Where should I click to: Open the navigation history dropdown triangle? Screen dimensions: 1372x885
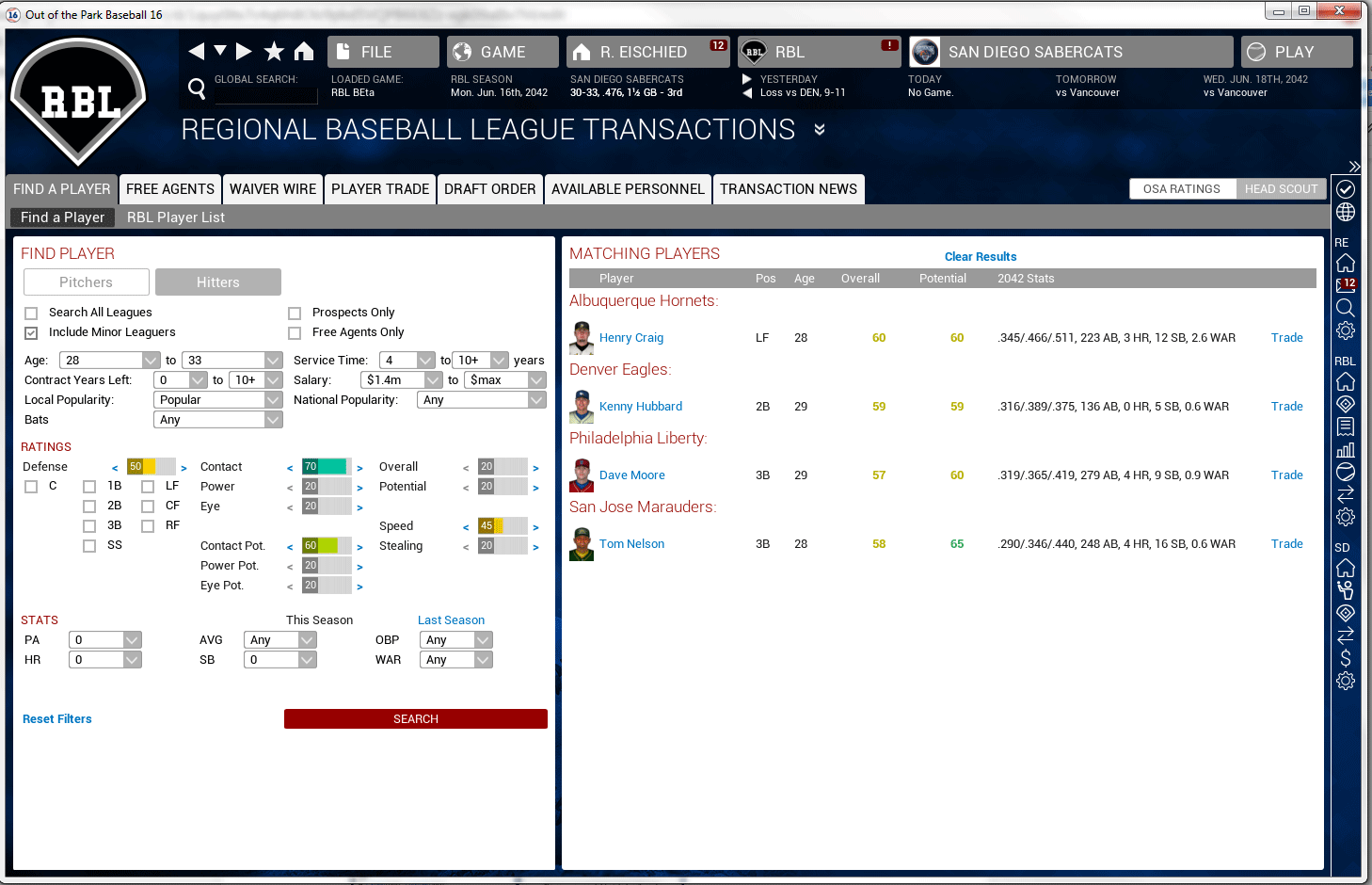coord(220,51)
